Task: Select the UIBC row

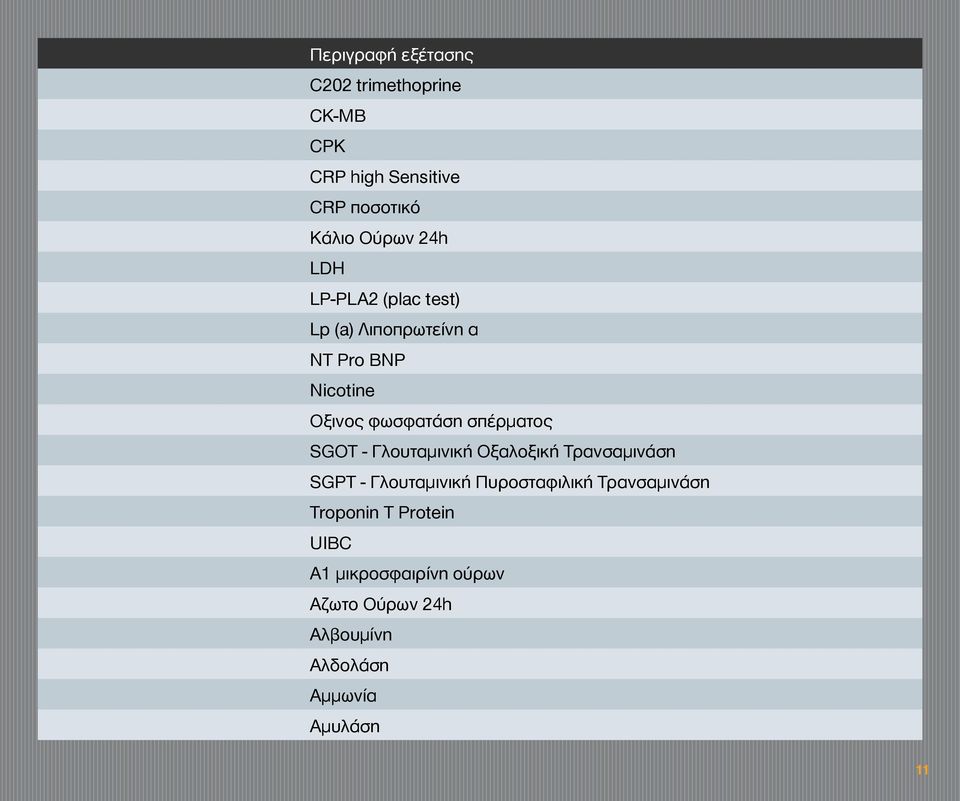Action: pyautogui.click(x=480, y=542)
